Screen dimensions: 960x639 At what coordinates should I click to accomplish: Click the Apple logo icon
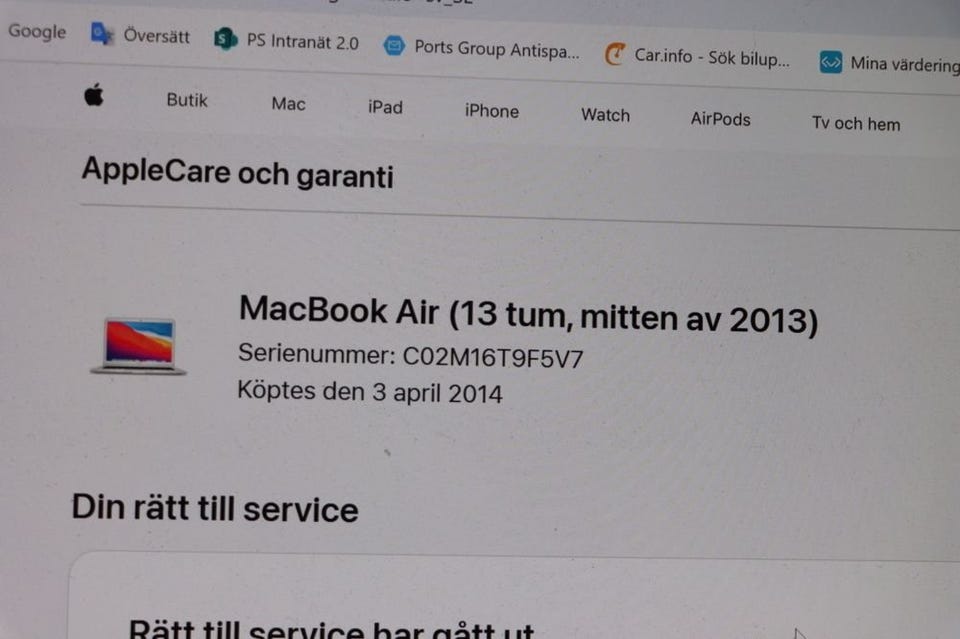tap(94, 95)
